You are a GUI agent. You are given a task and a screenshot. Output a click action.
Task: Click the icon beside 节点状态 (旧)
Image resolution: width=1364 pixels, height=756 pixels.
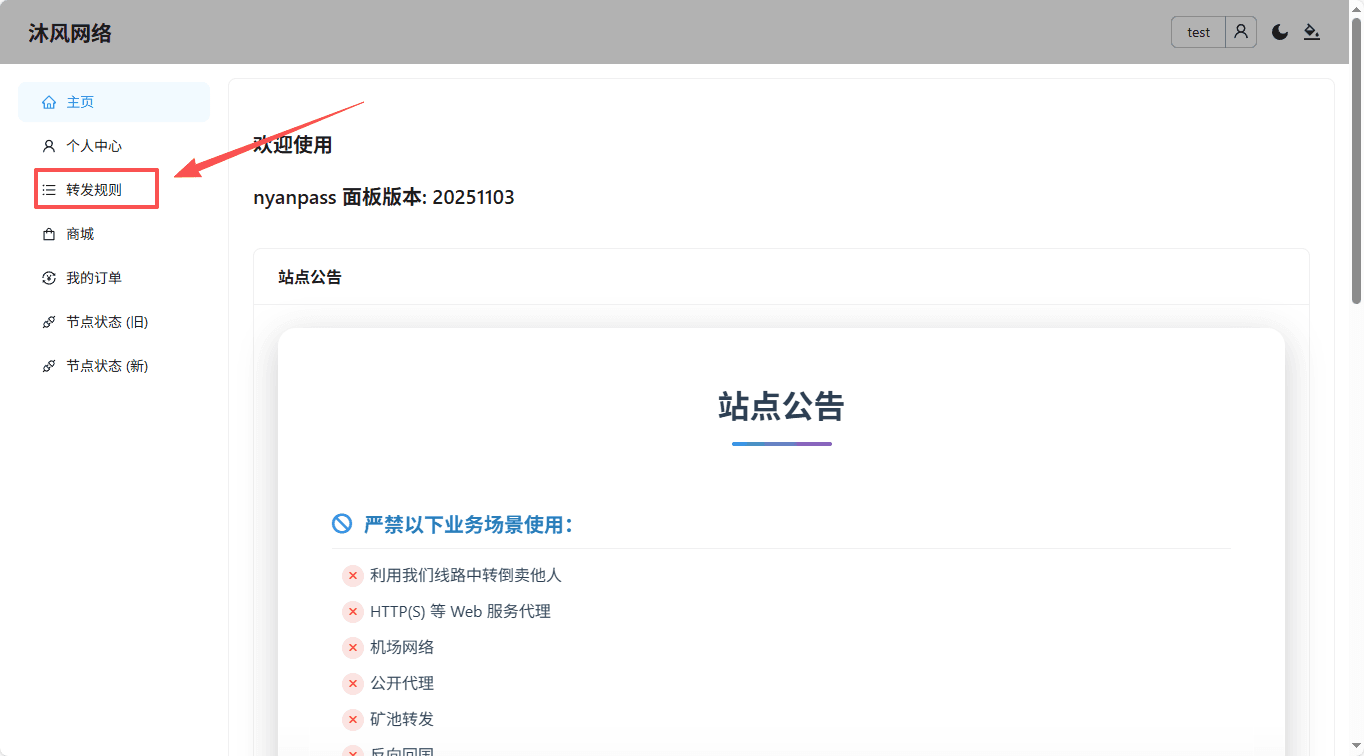pos(49,322)
